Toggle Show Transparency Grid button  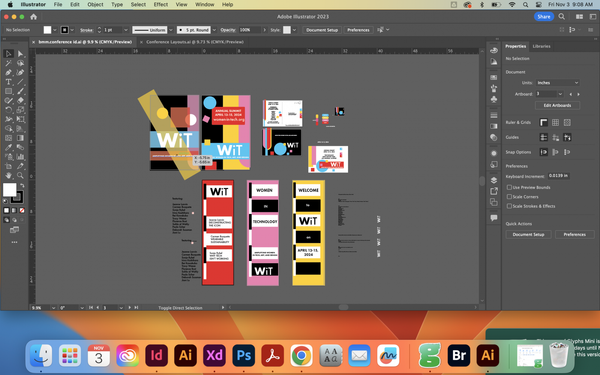567,122
